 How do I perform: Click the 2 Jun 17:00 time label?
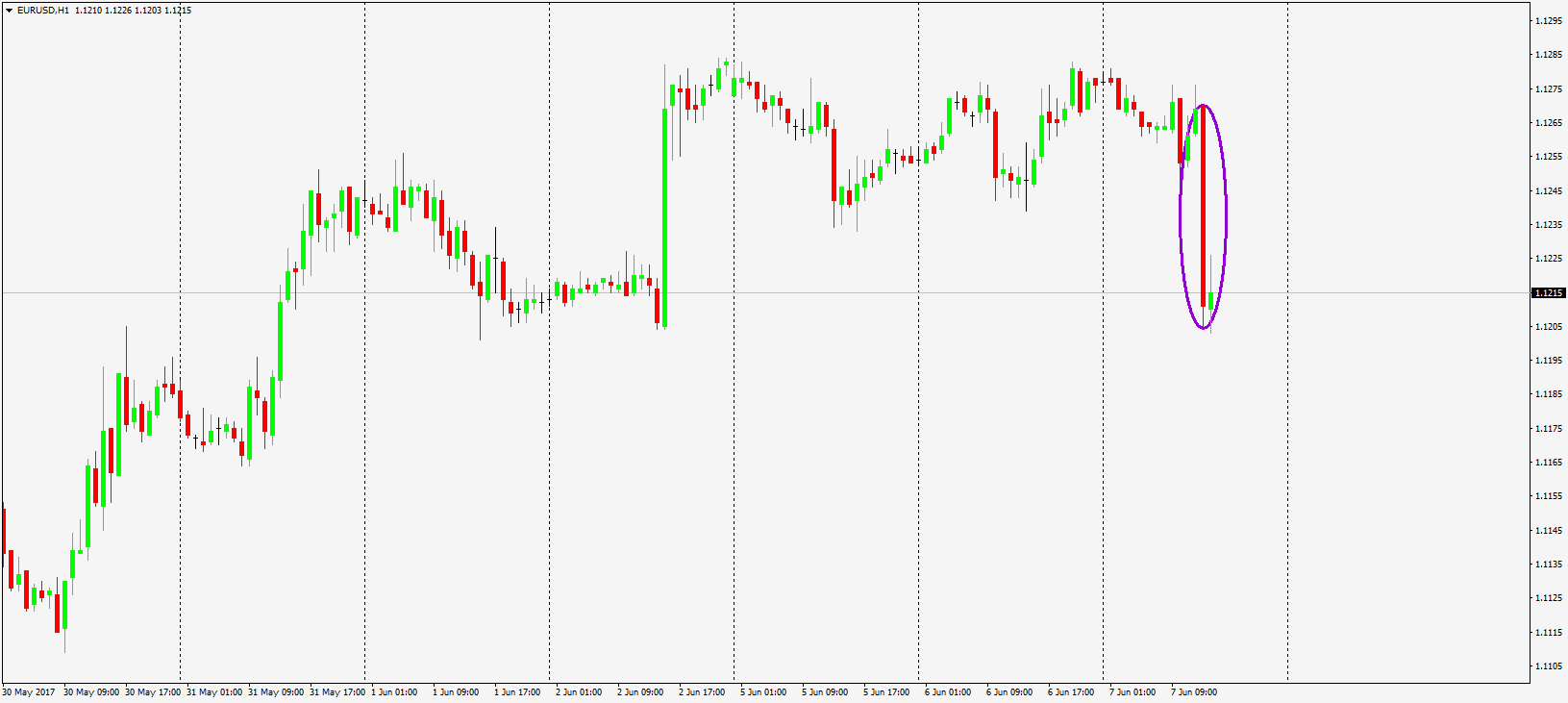pyautogui.click(x=702, y=692)
